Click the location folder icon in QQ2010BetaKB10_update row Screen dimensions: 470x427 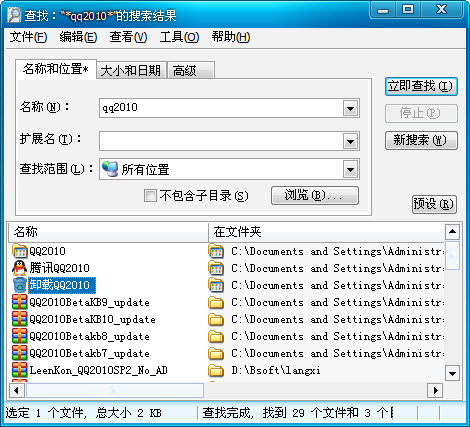[216, 319]
